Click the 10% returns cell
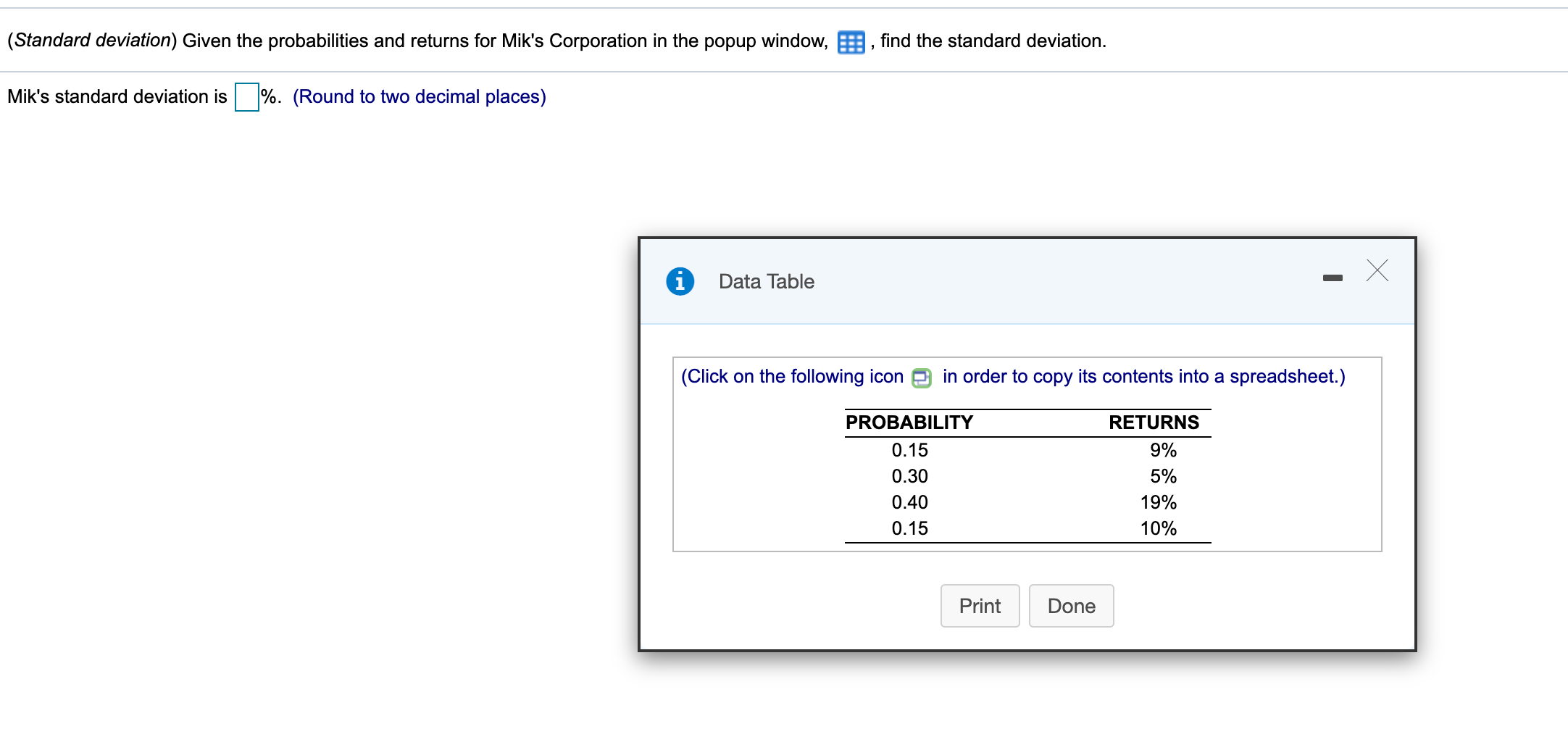The image size is (1568, 729). [x=1159, y=528]
